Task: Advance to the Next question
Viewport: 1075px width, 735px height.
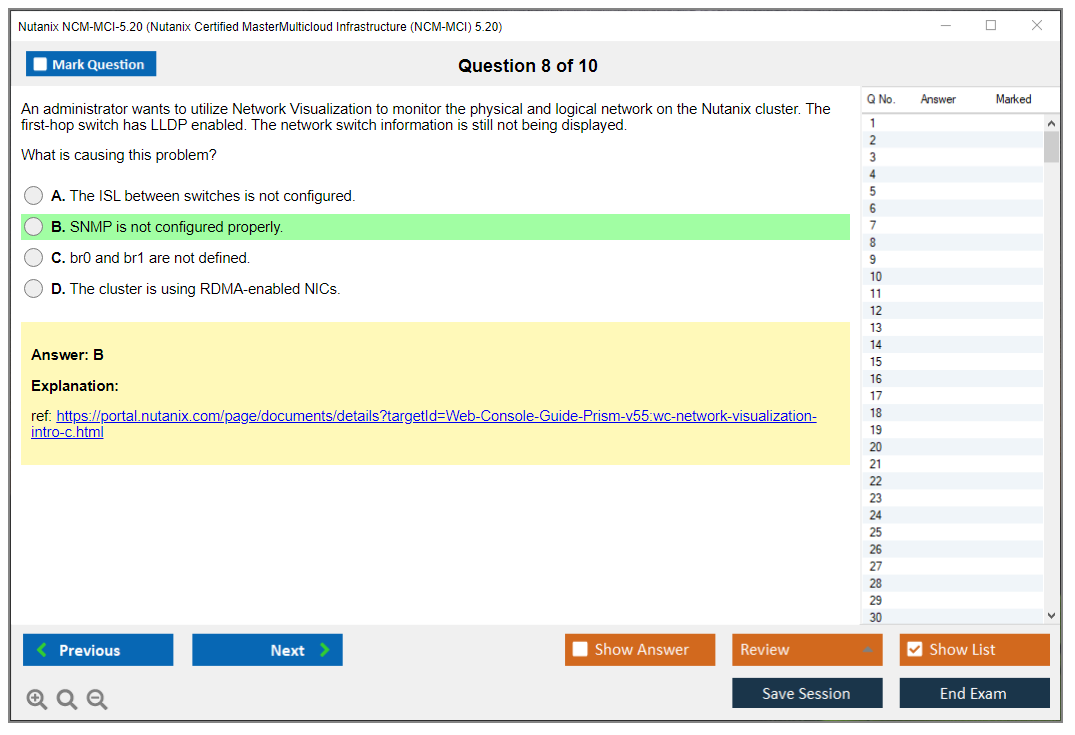Action: coord(267,650)
